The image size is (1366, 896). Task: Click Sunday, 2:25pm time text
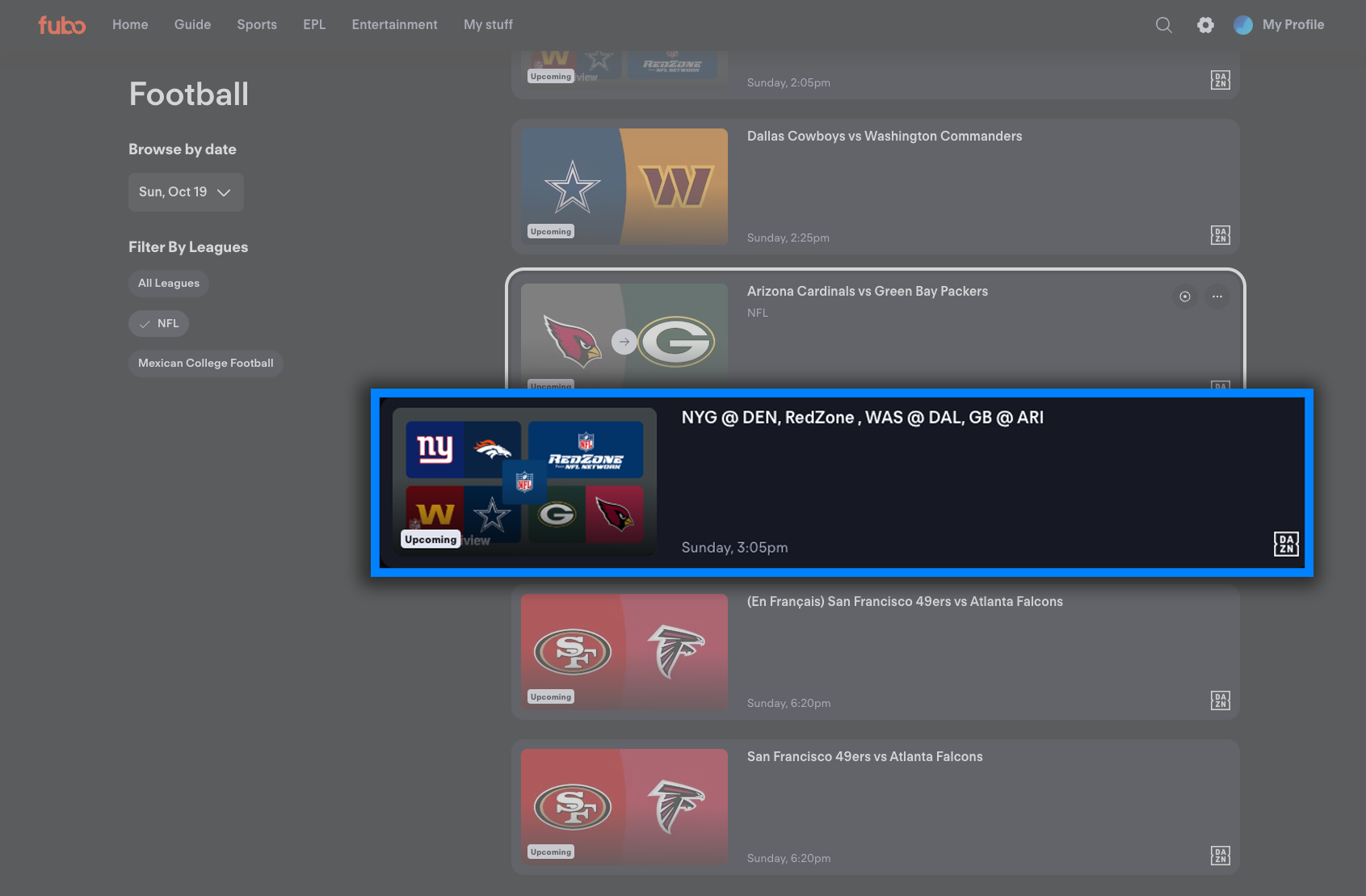(788, 238)
